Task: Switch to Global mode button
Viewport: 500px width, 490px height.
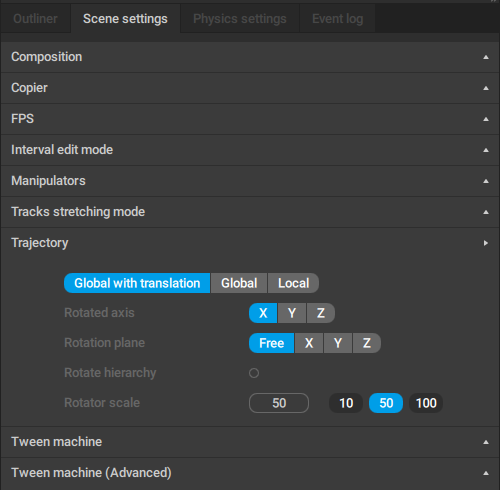Action: [239, 283]
